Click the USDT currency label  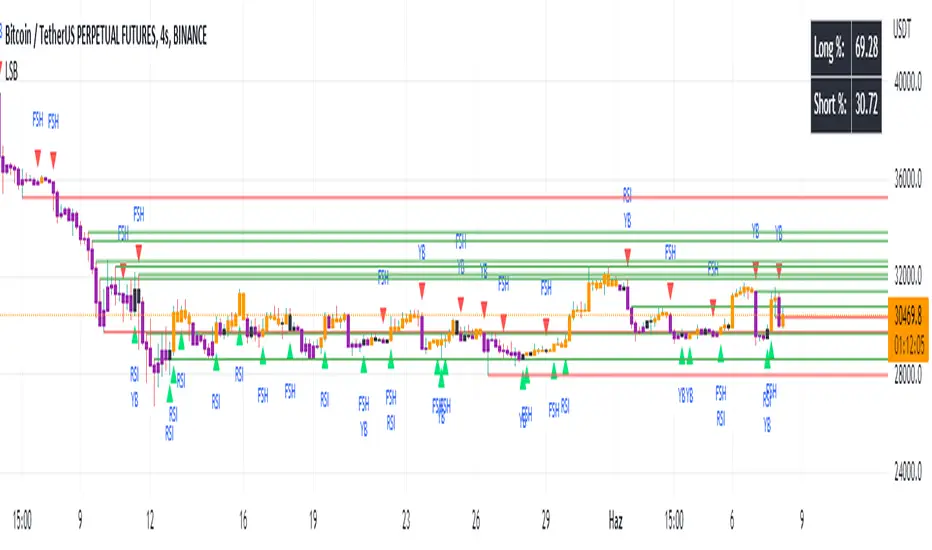click(902, 29)
